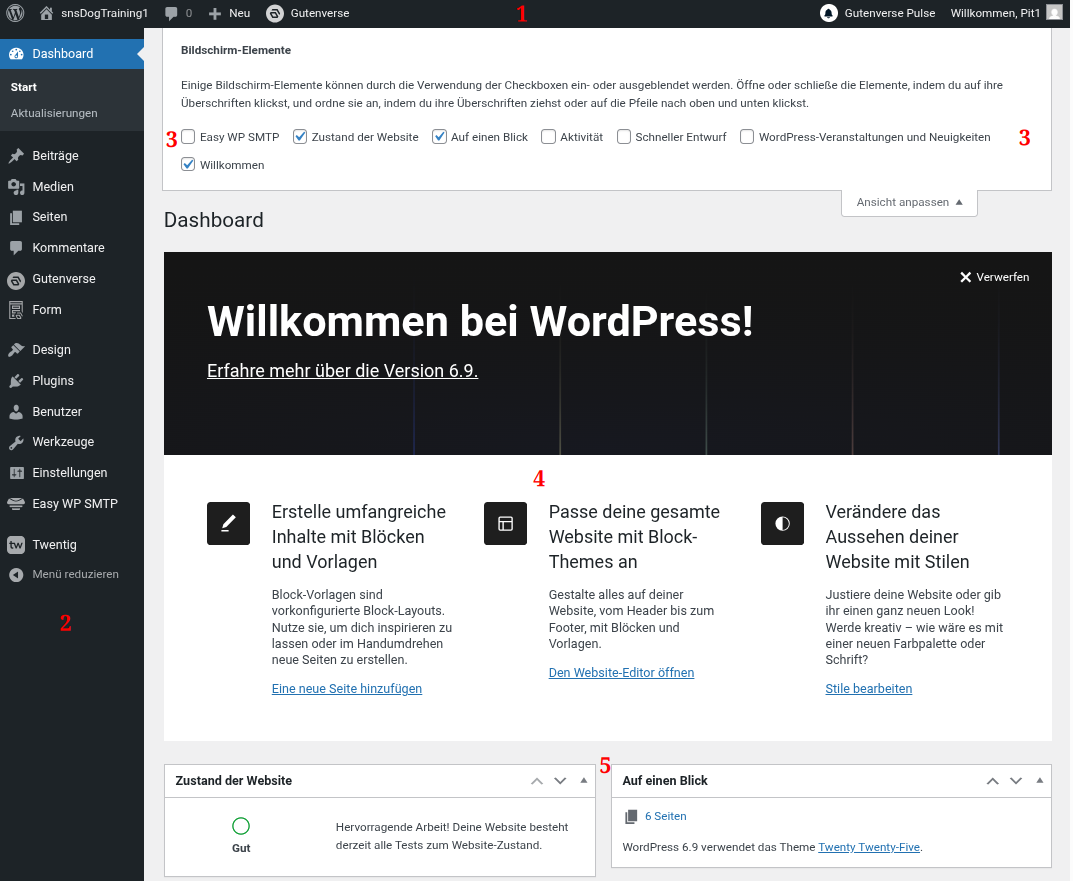
Task: Enable WordPress-Veranstaltungen und Neuigkeiten checkbox
Action: [747, 137]
